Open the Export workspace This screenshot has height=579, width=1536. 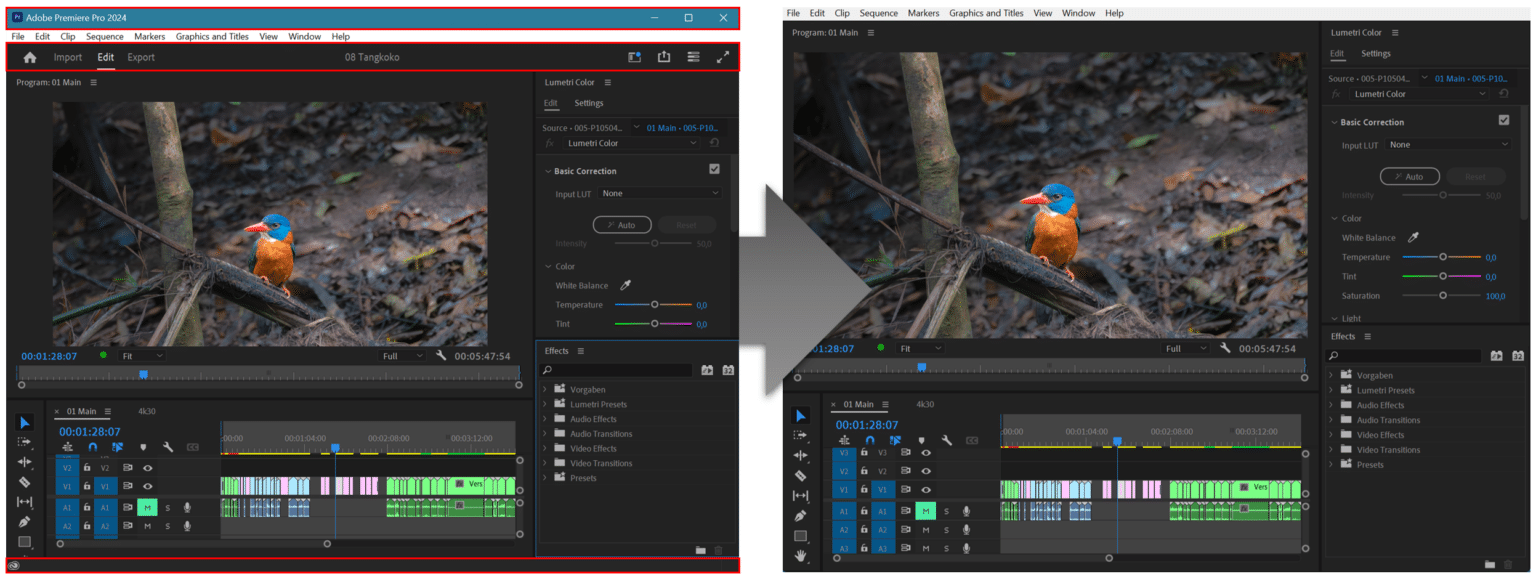tap(140, 57)
